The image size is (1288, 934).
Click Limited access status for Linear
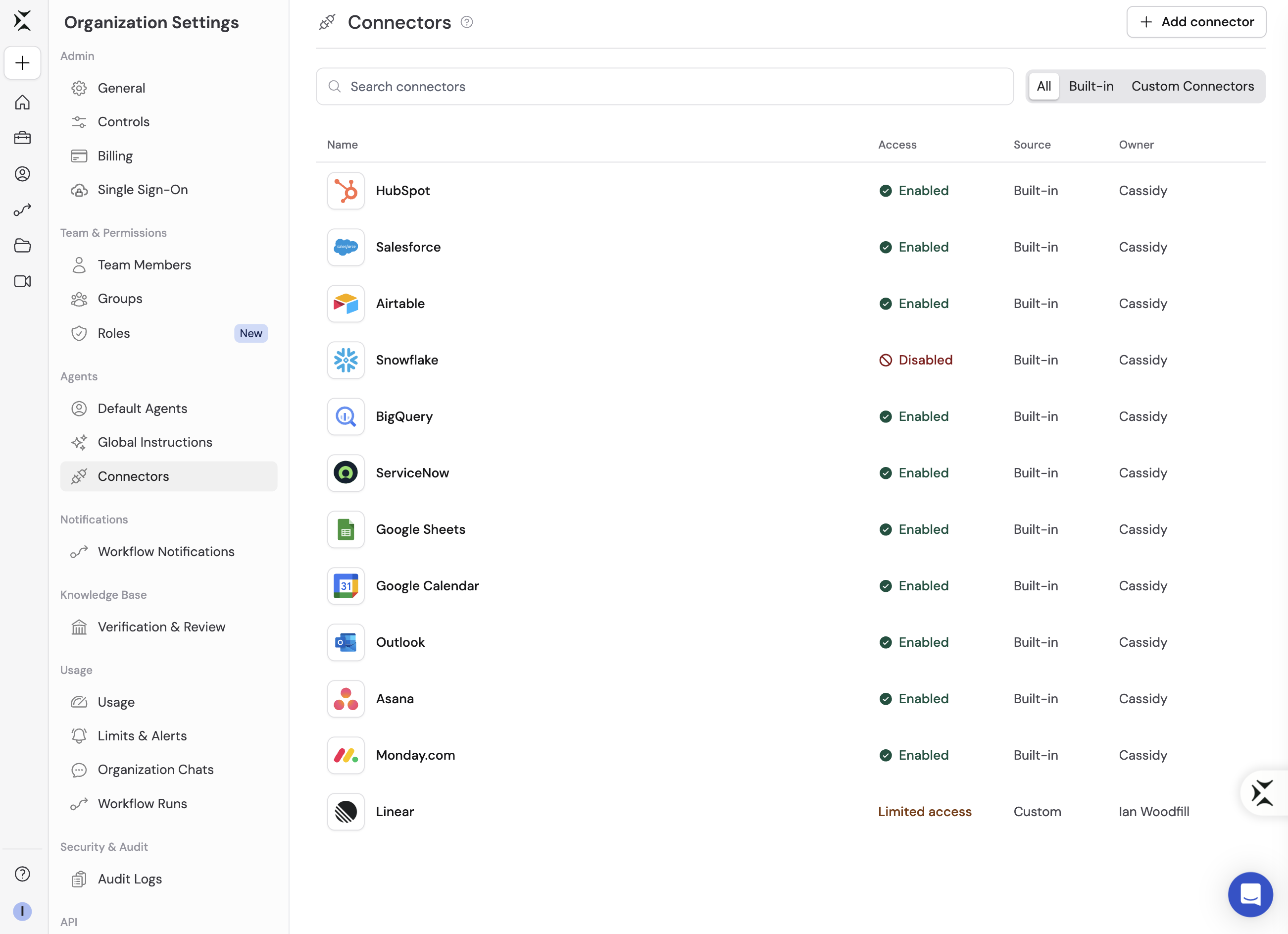925,812
